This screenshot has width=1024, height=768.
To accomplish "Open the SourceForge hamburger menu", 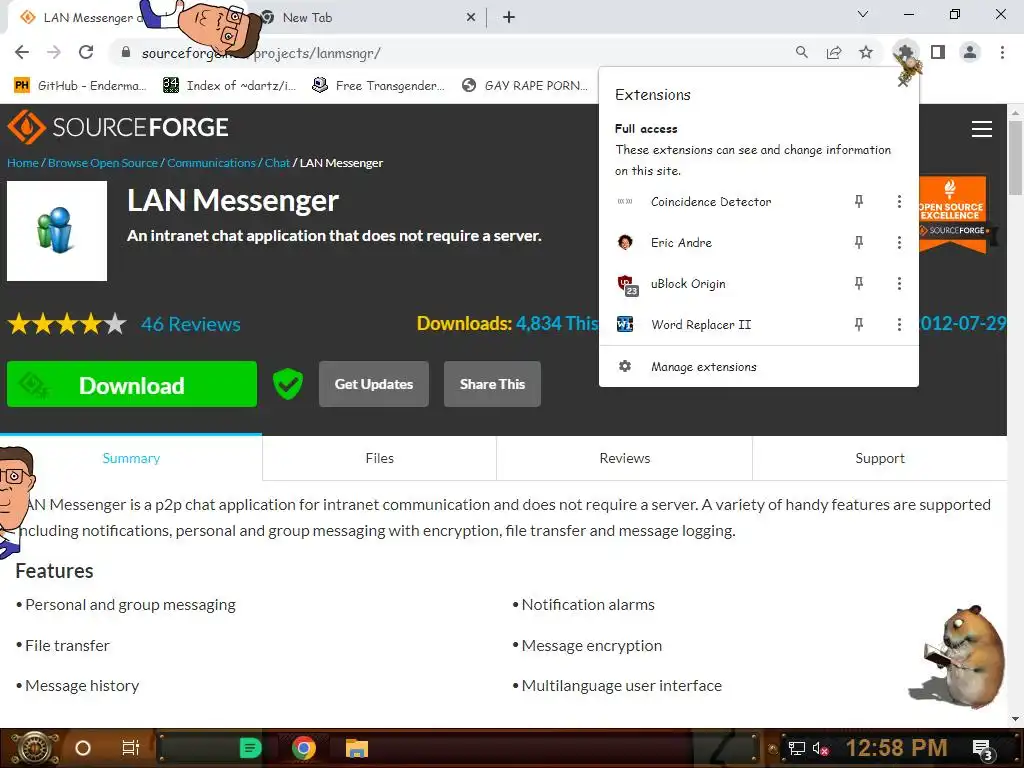I will [x=982, y=129].
